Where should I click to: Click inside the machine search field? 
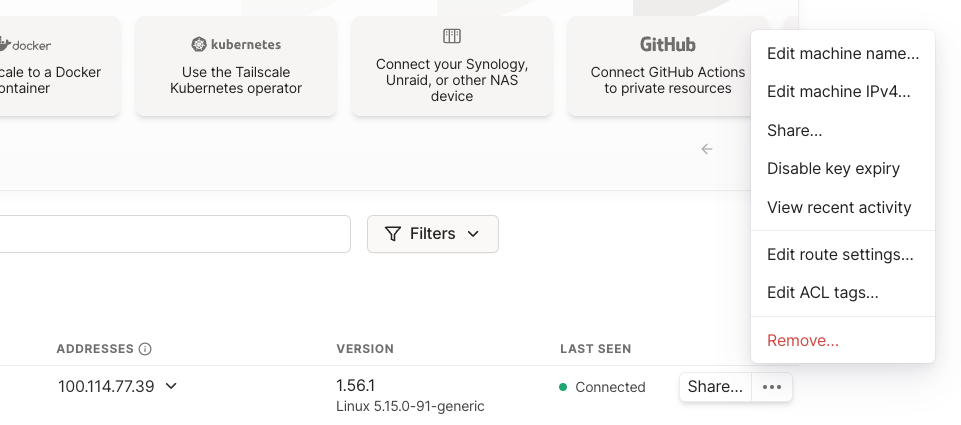coord(175,234)
